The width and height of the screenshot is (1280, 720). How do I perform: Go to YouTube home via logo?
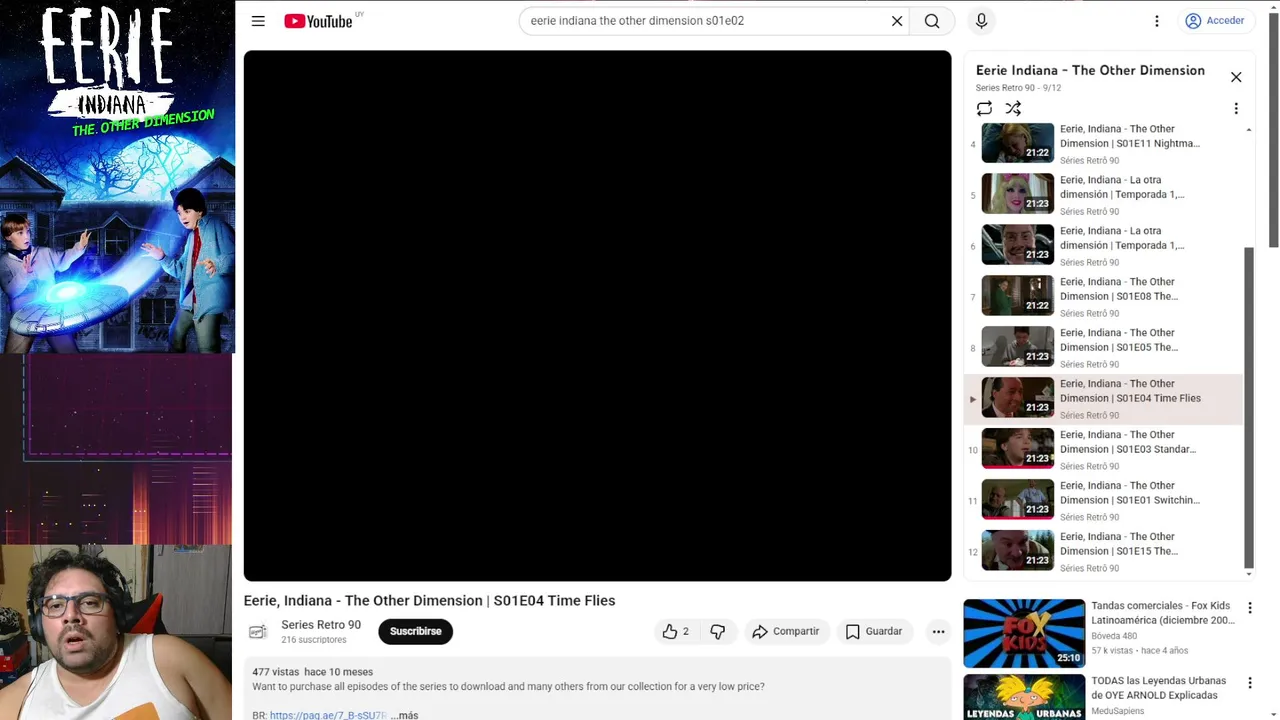coord(318,21)
